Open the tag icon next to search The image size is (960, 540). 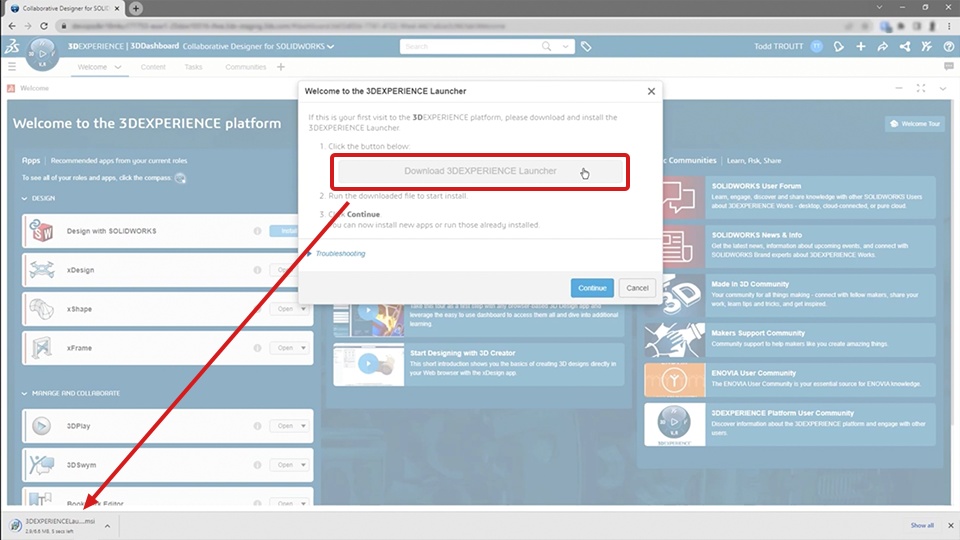586,47
